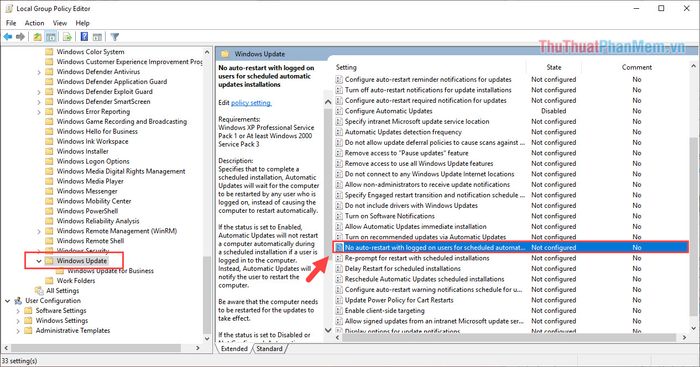Collapse the Windows Update tree node
The height and width of the screenshot is (367, 700).
tap(39, 261)
